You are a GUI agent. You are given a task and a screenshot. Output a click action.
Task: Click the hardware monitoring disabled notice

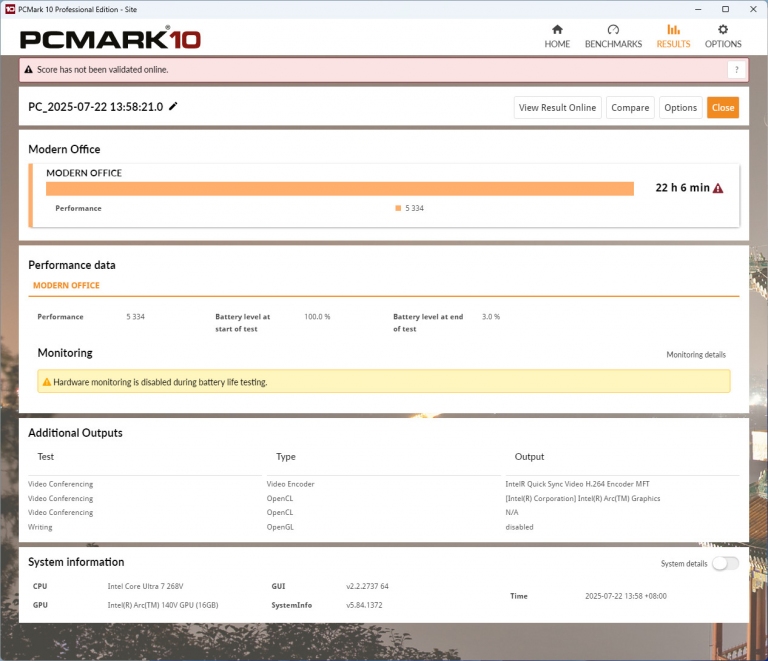click(384, 381)
